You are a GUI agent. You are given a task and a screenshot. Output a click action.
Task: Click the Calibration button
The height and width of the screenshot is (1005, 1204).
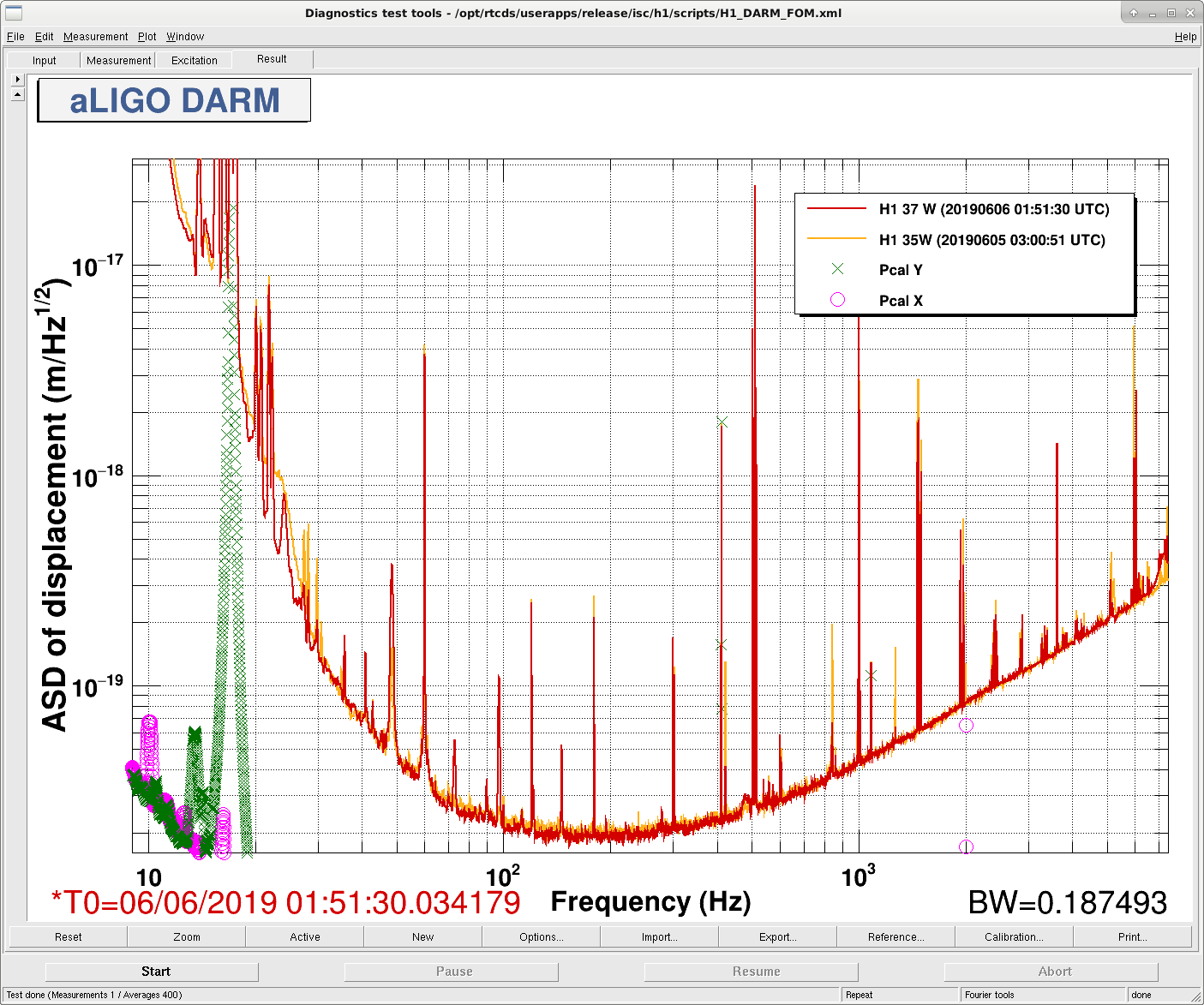pyautogui.click(x=1014, y=936)
